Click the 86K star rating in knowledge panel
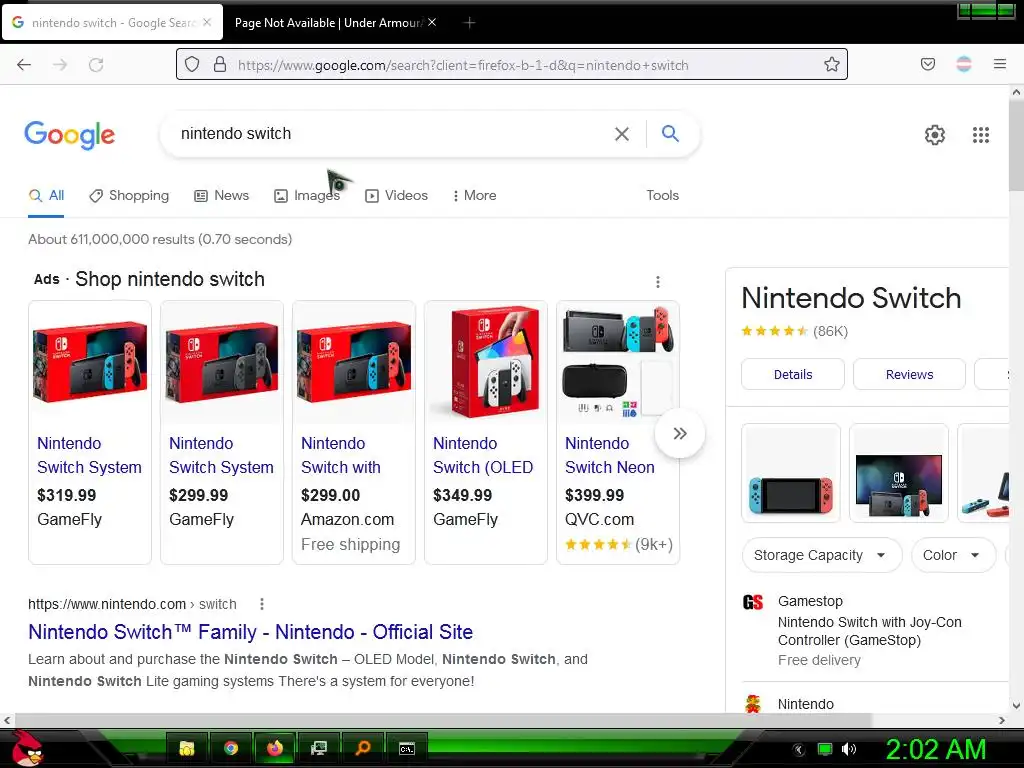 [x=794, y=331]
